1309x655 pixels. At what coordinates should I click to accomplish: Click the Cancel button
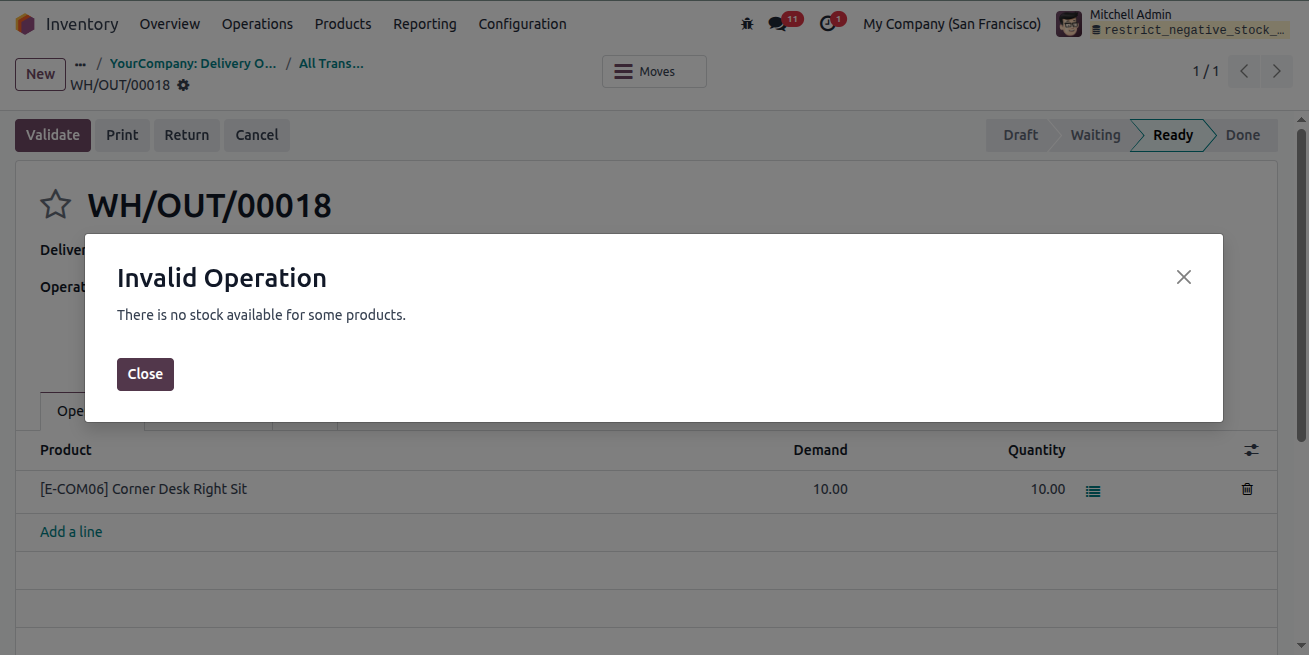click(x=257, y=135)
